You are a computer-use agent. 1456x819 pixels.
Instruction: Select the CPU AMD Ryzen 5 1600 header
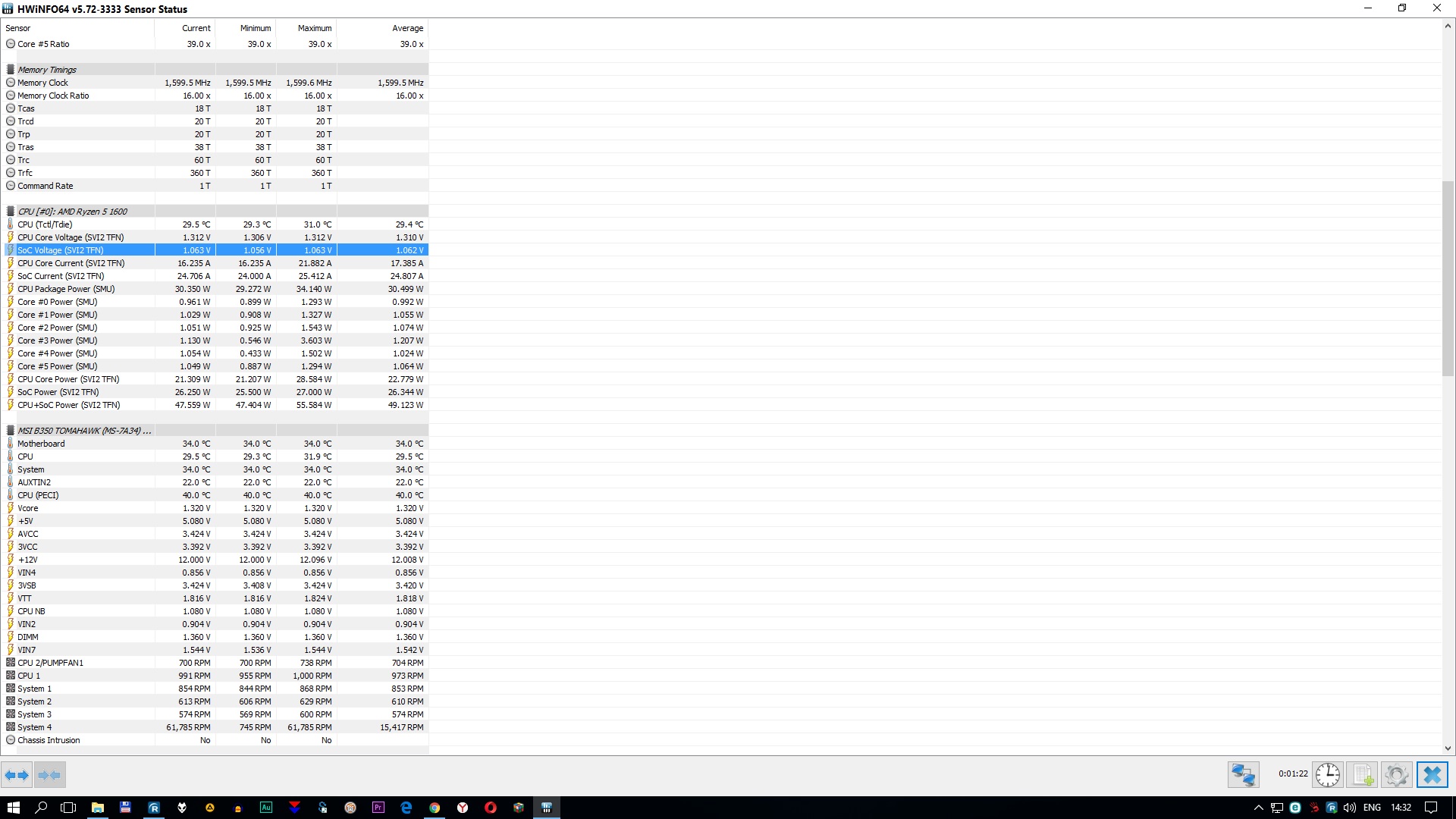click(72, 212)
